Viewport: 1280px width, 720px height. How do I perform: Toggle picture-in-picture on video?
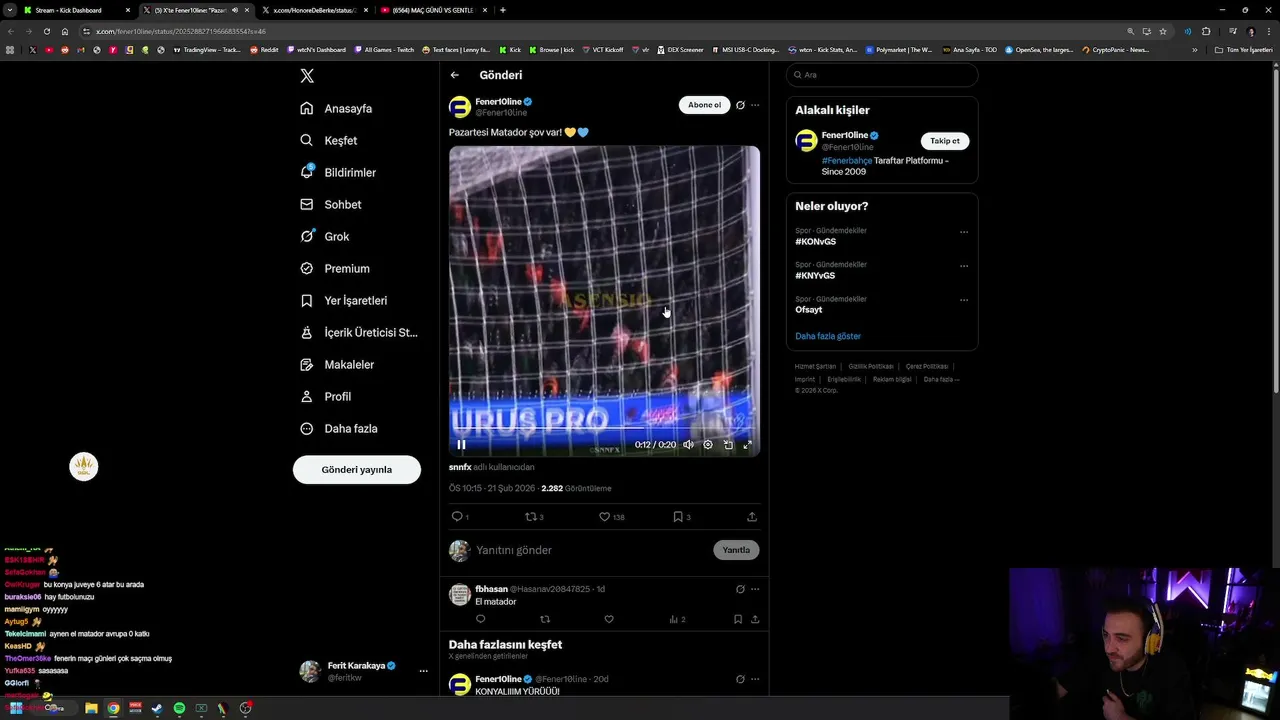728,445
